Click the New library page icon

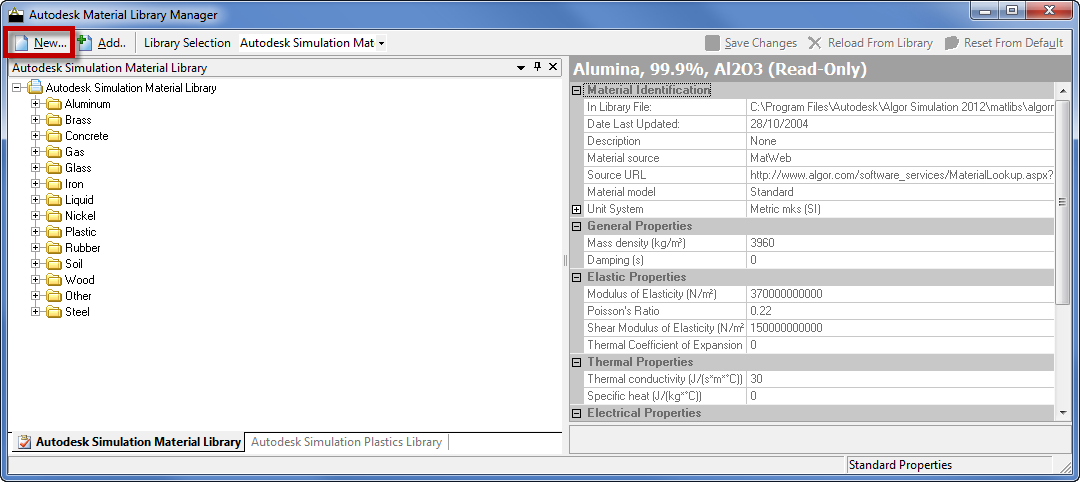click(x=21, y=43)
